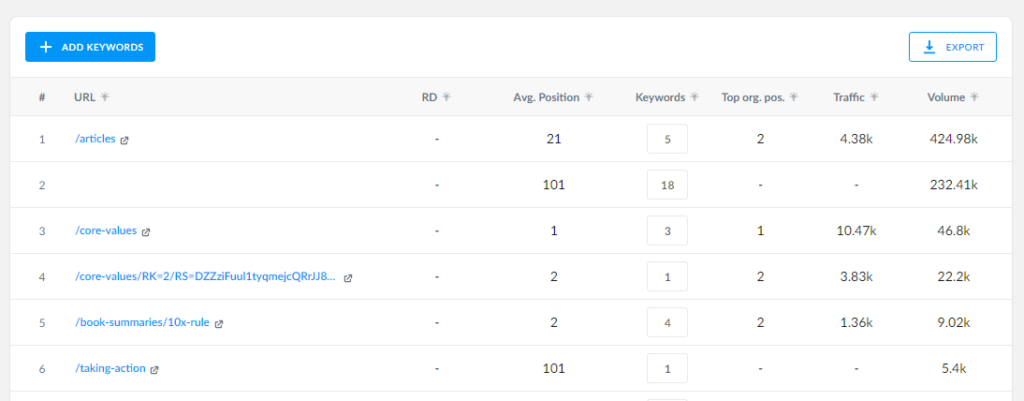This screenshot has width=1024, height=401.
Task: Open keywords count box for /core-values/RK=2 row
Action: pos(667,277)
